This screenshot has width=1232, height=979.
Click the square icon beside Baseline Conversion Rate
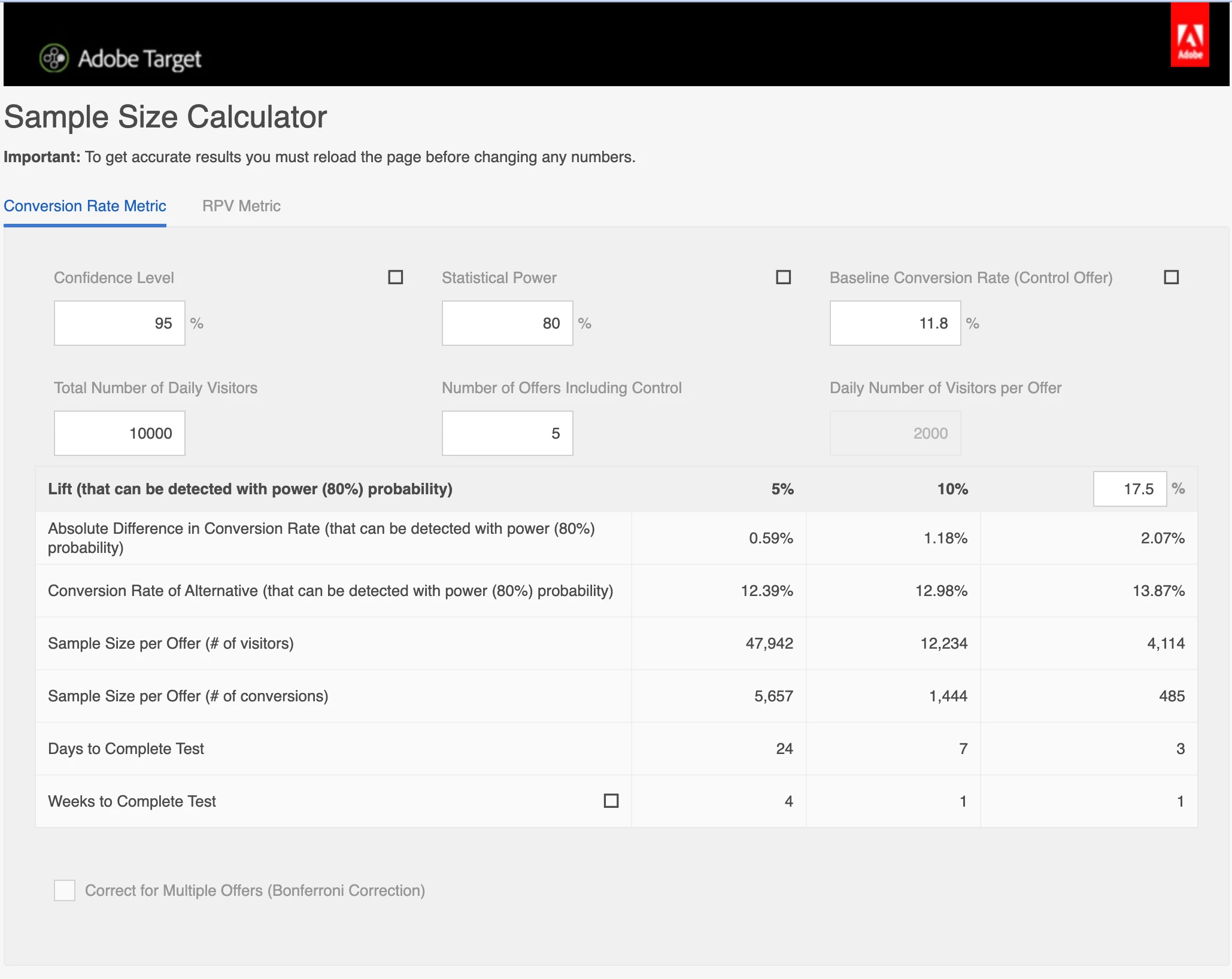1171,277
